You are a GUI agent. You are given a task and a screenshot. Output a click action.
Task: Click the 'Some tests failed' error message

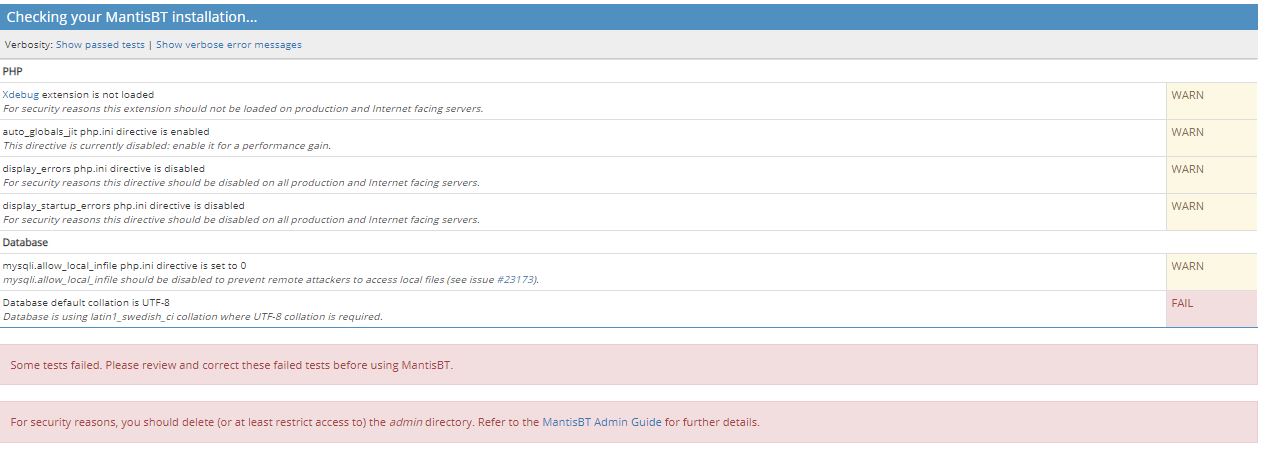click(231, 365)
